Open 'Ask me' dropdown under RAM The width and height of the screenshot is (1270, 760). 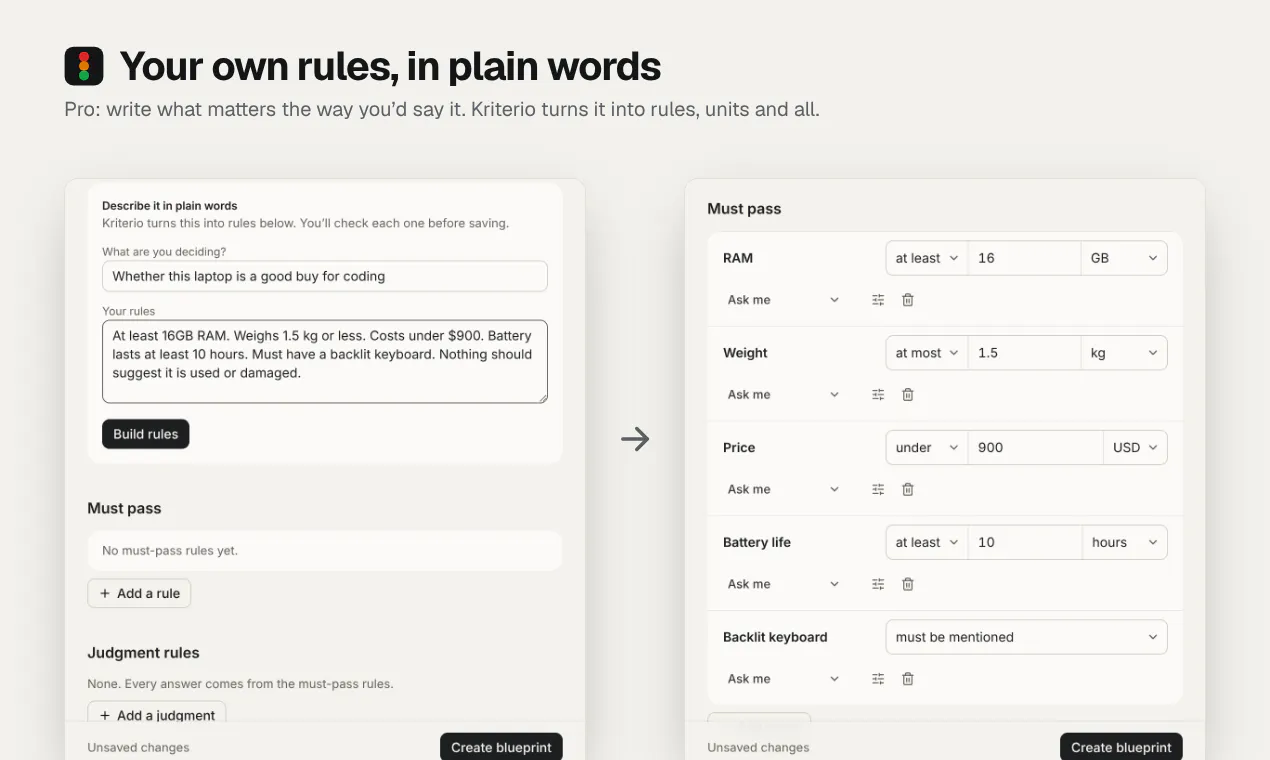783,300
